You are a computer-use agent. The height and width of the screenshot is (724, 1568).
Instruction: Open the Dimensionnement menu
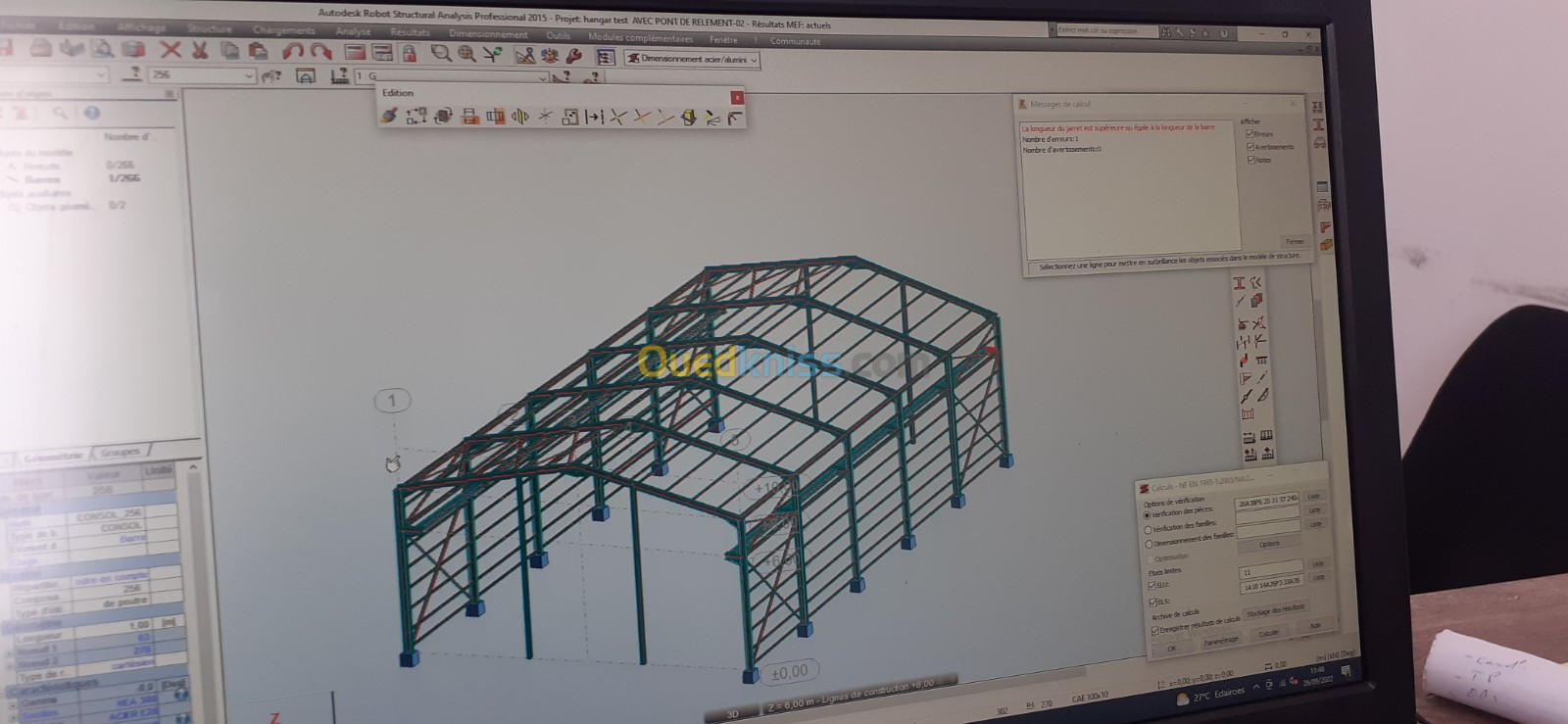point(488,33)
